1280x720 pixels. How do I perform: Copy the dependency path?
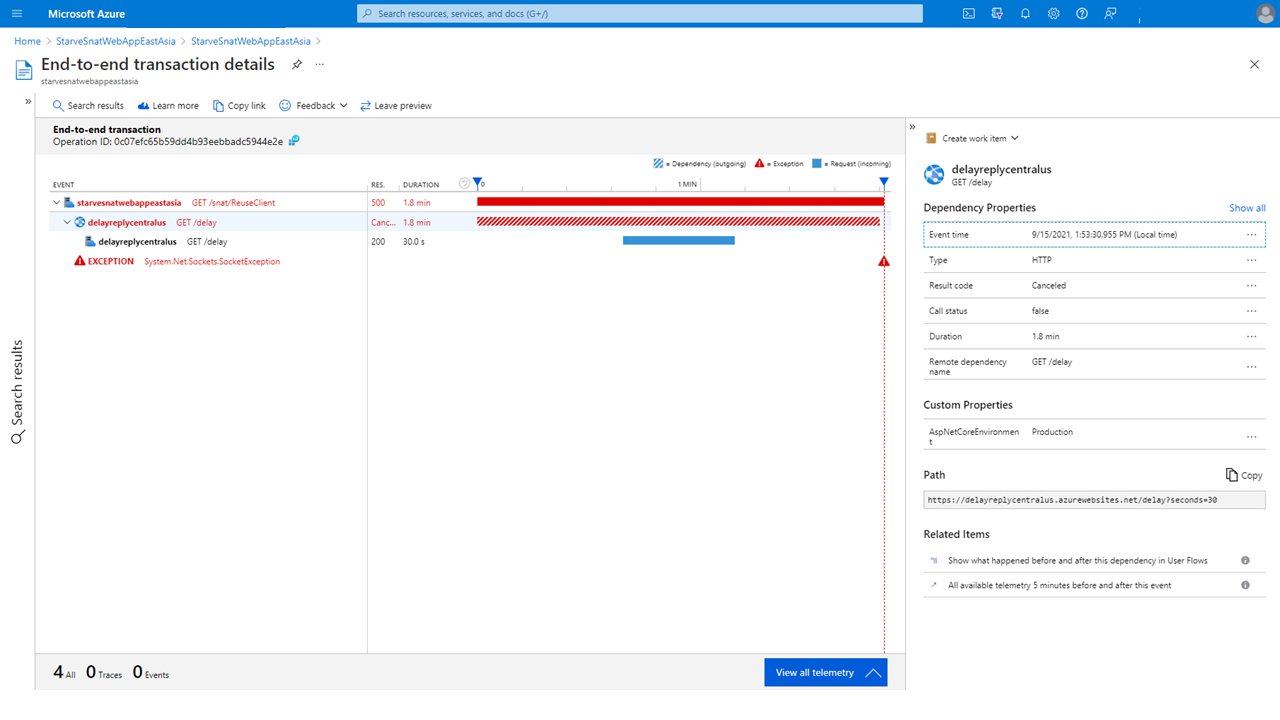pos(1244,475)
